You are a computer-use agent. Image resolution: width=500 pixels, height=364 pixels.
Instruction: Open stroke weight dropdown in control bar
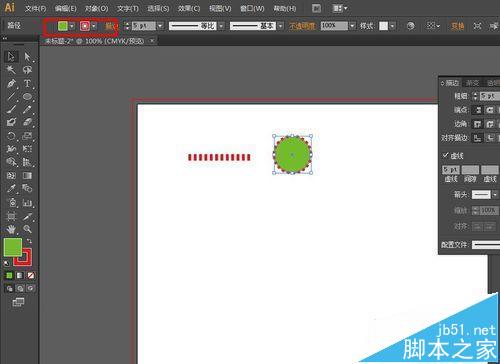(x=160, y=26)
